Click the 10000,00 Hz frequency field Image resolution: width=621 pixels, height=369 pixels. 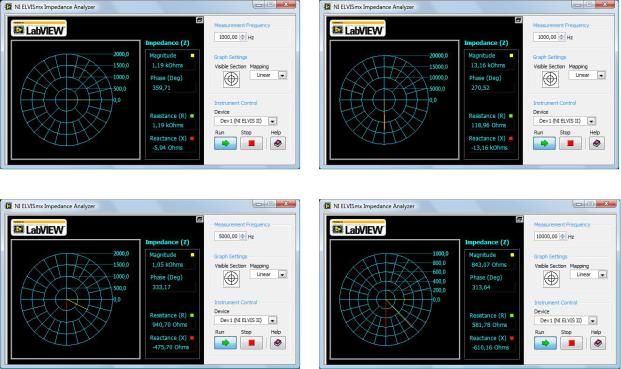click(547, 236)
